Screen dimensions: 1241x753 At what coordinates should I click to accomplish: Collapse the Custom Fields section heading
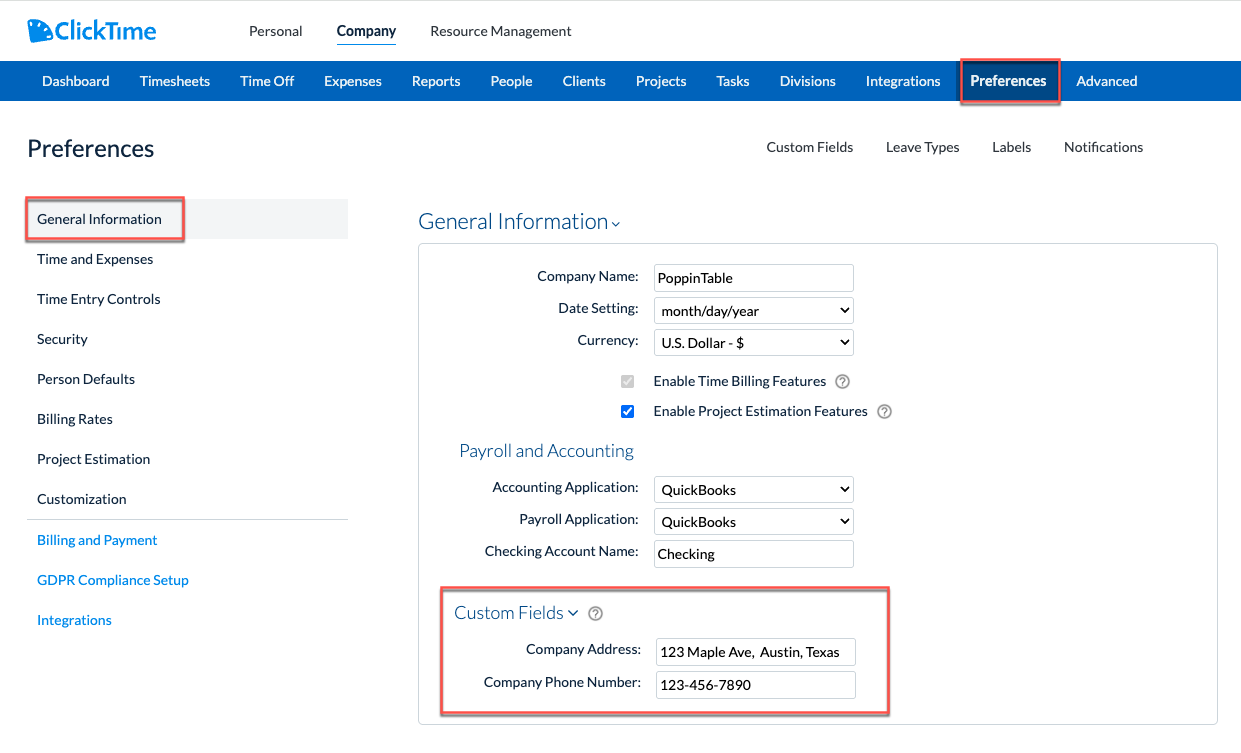pyautogui.click(x=516, y=613)
